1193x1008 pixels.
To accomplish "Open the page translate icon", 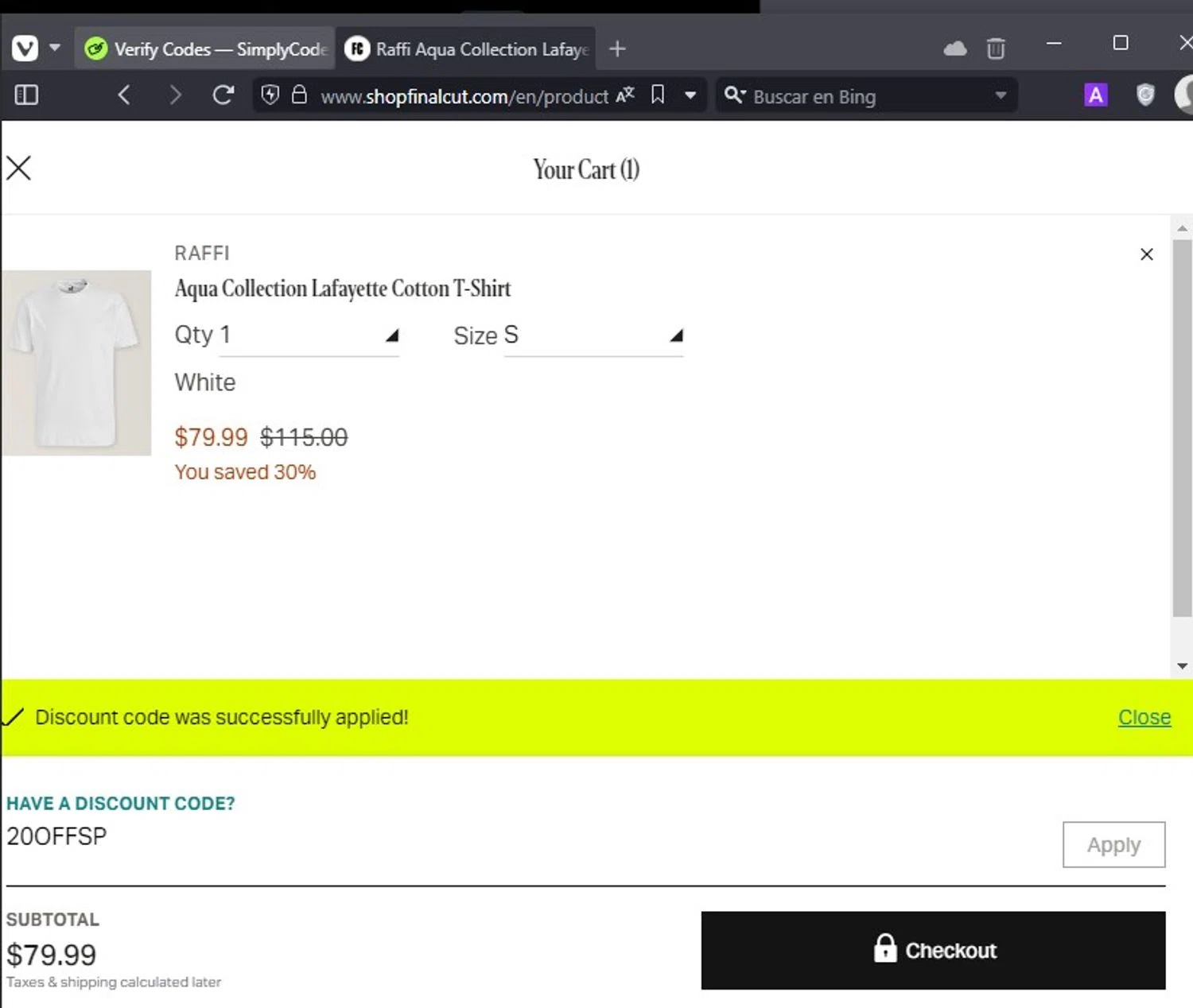I will pos(625,95).
